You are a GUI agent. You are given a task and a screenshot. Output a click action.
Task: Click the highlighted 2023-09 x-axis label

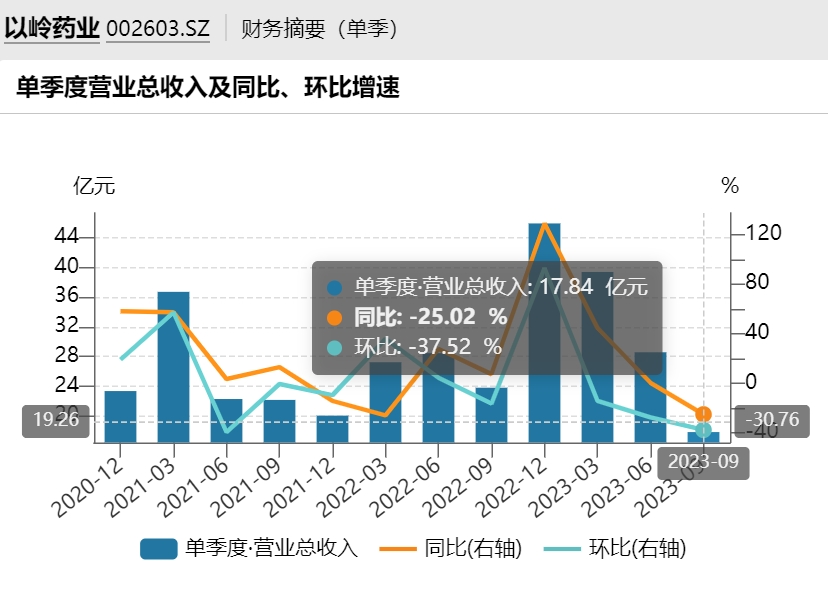(x=703, y=461)
